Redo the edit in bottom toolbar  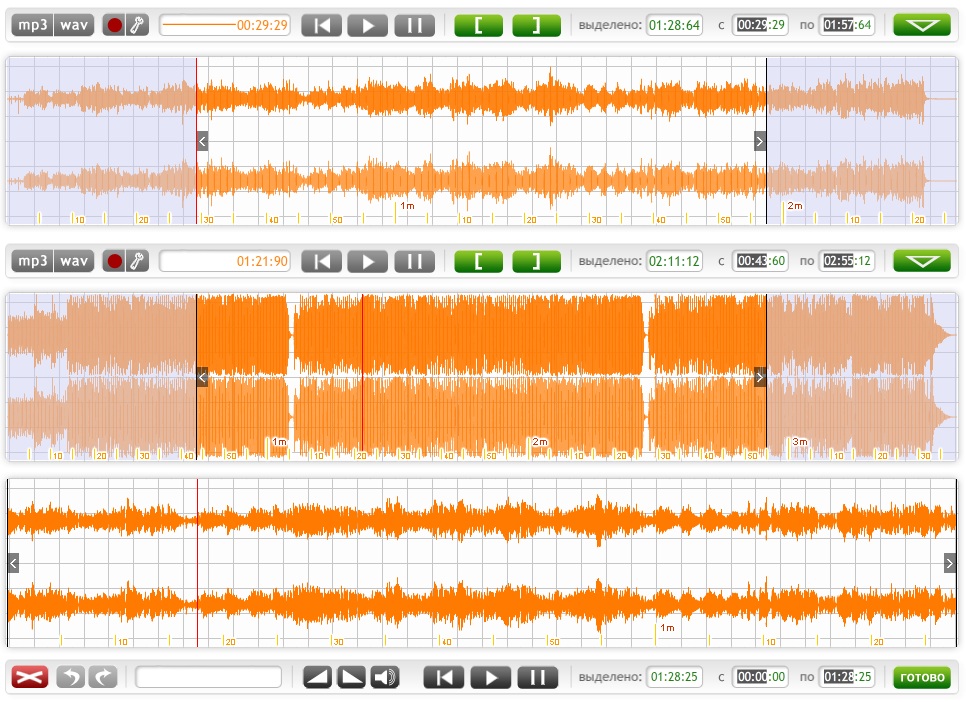[x=103, y=678]
